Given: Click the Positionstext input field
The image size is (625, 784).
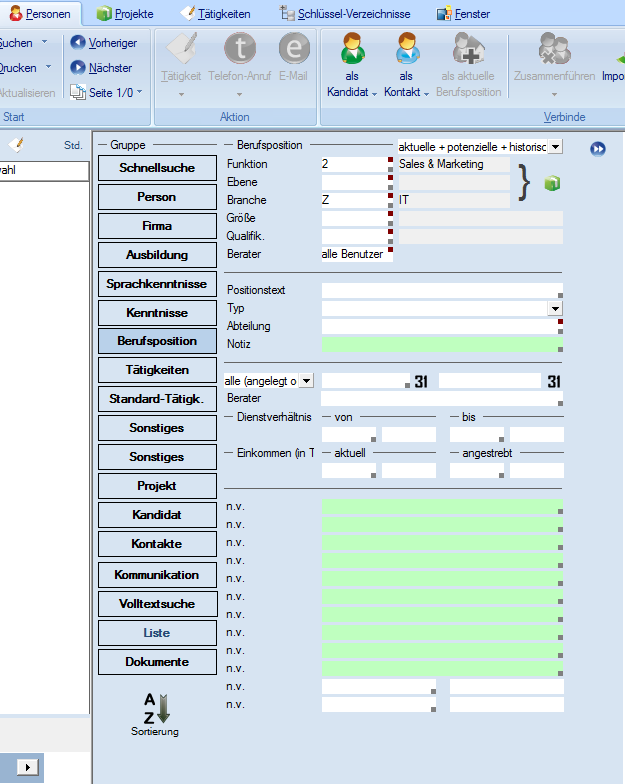Looking at the screenshot, I should click(x=438, y=291).
